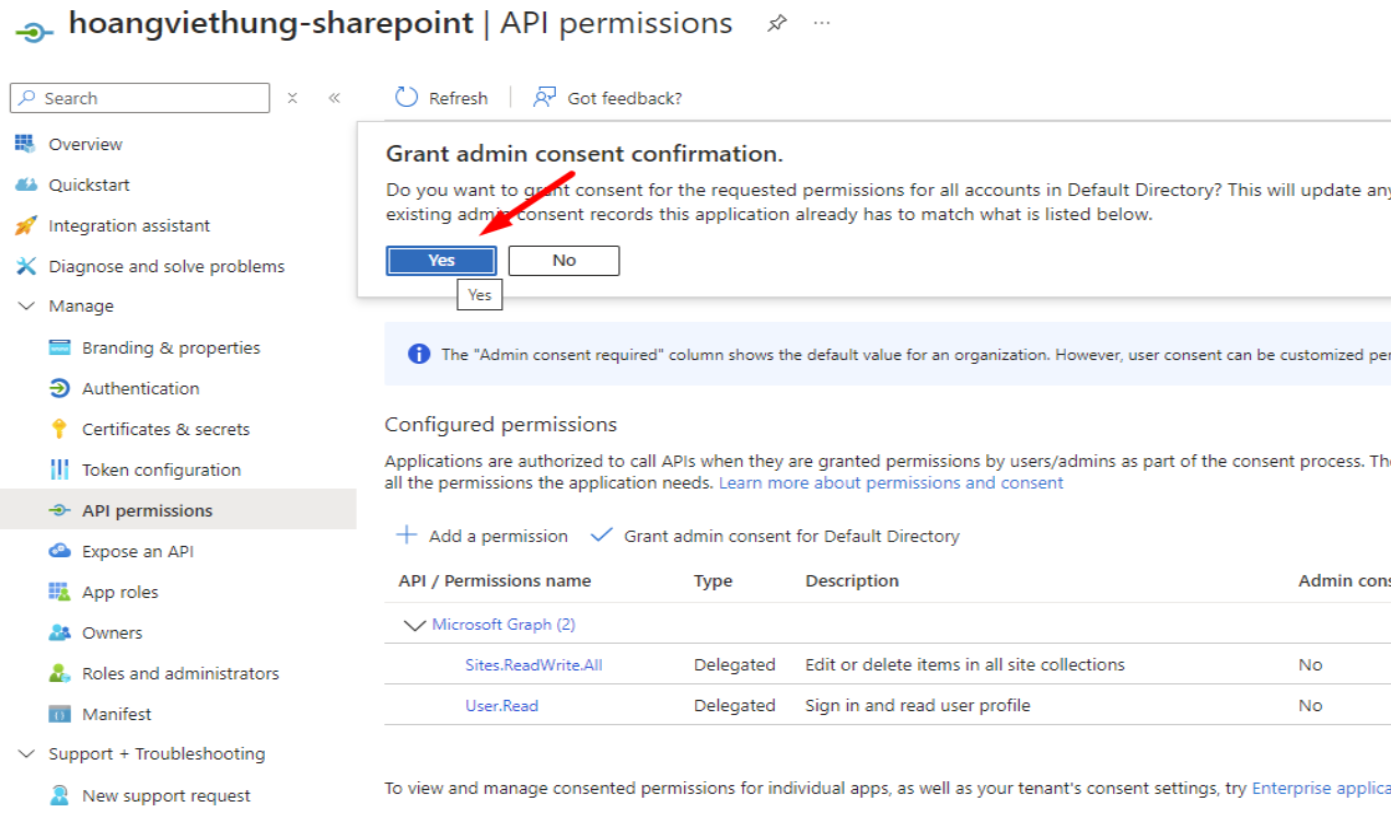
Task: Follow the Enterprise applications link
Action: coord(1321,788)
